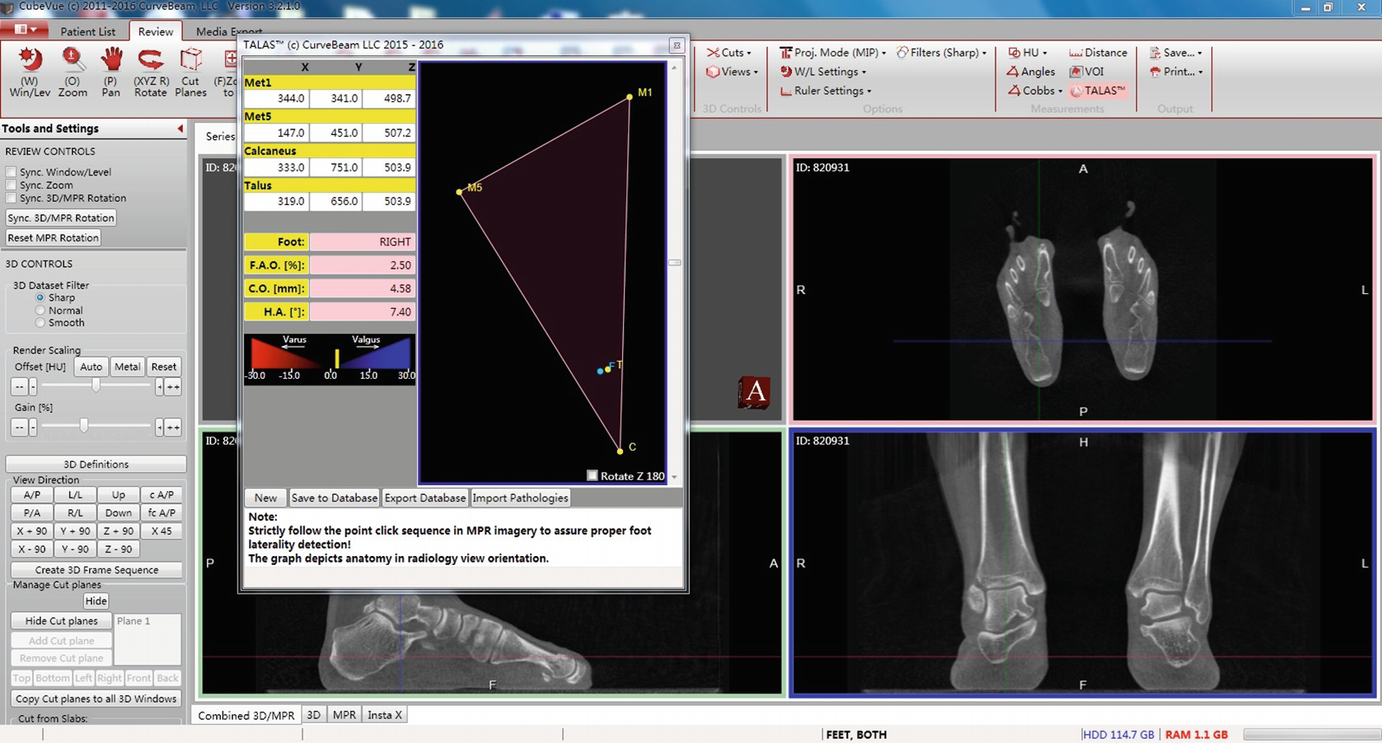Enable Sync. 3D/MPR Rotation checkbox

point(11,199)
